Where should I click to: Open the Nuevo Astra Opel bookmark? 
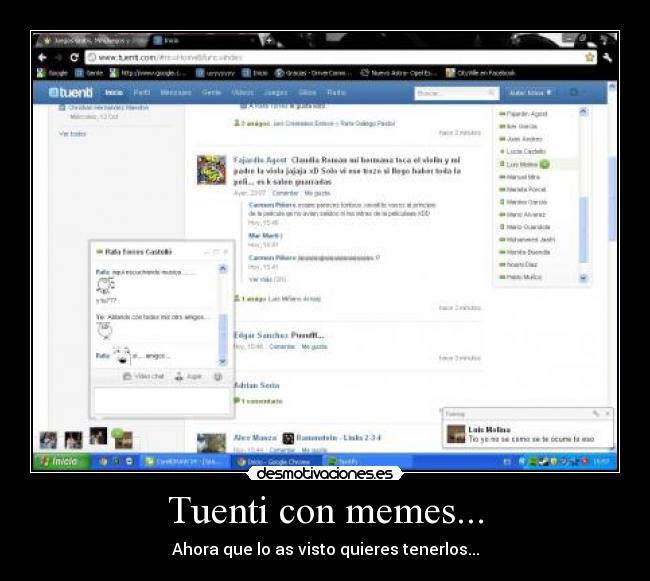(x=398, y=73)
